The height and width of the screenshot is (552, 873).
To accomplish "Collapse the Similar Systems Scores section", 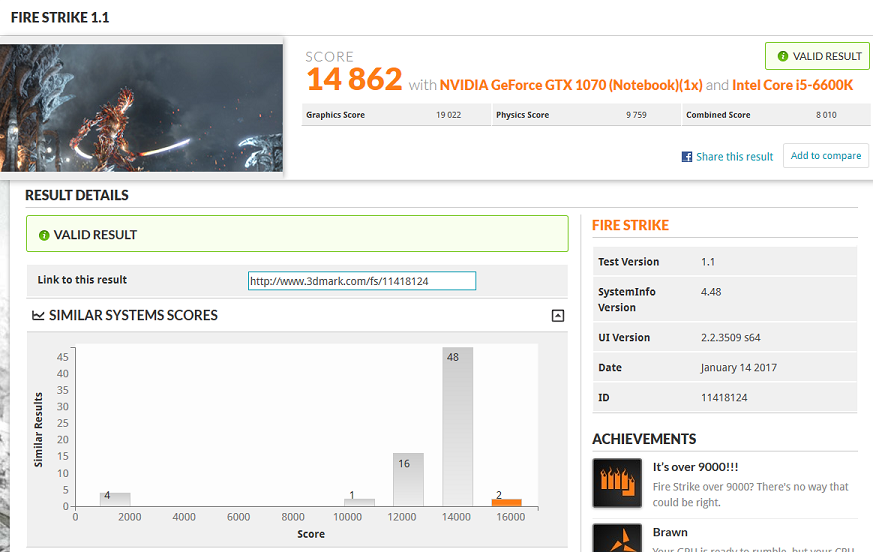I will [x=557, y=316].
